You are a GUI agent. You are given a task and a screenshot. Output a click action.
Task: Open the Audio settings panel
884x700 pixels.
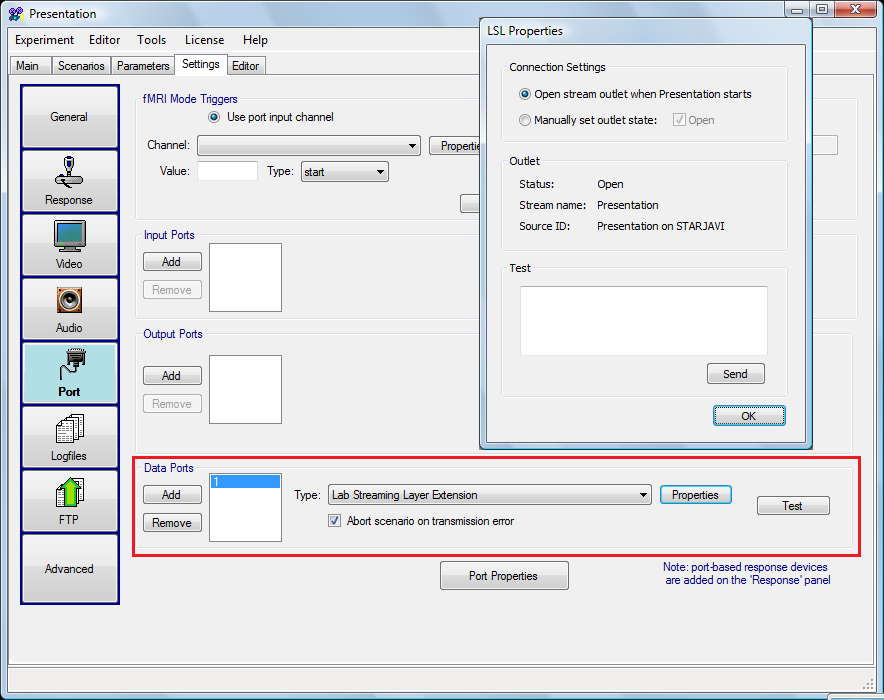pyautogui.click(x=69, y=309)
